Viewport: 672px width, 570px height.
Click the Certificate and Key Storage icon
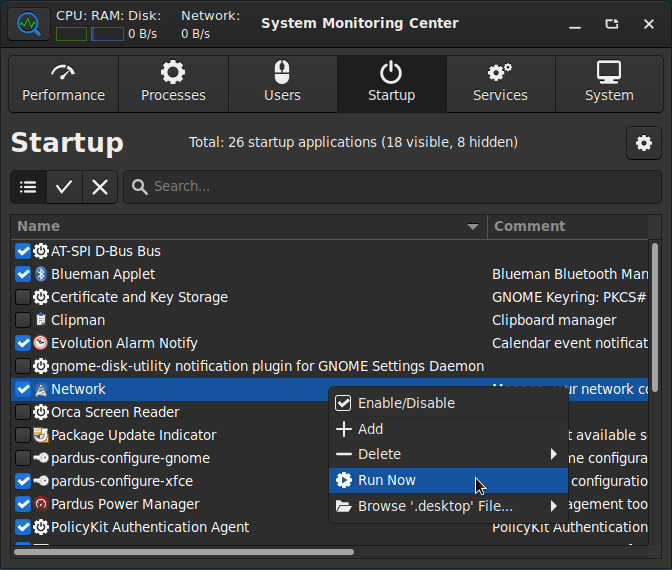coord(41,297)
